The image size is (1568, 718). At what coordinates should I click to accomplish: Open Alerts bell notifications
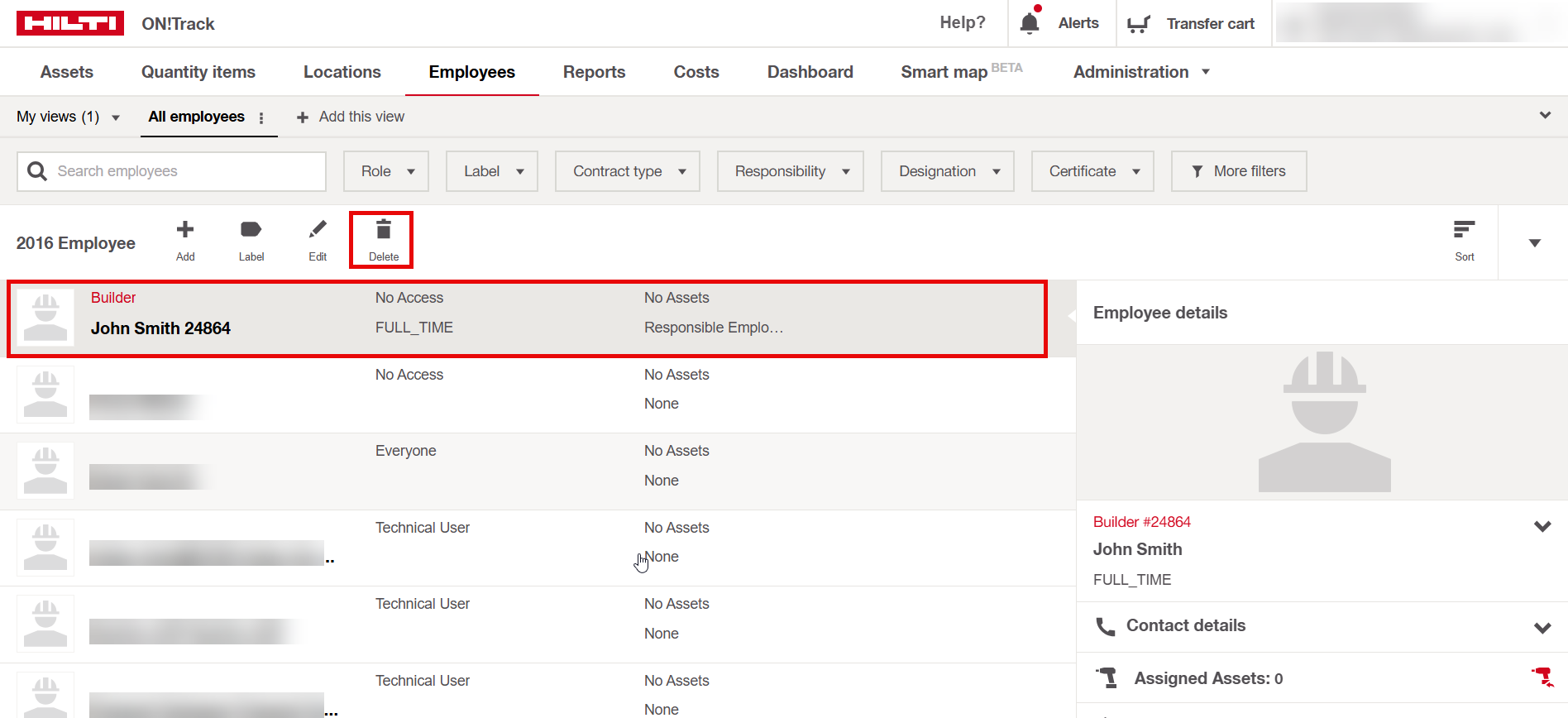click(x=1030, y=23)
